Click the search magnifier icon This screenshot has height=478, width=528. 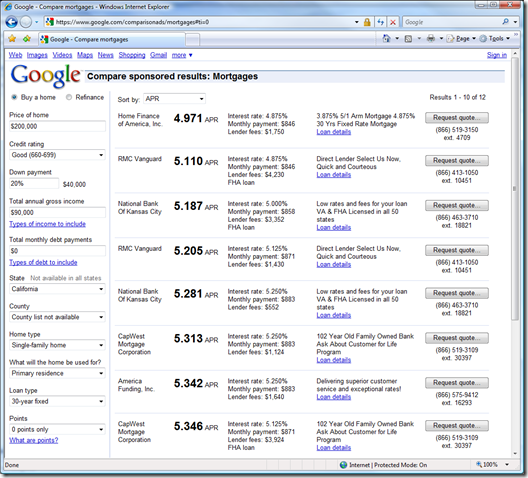tap(505, 22)
